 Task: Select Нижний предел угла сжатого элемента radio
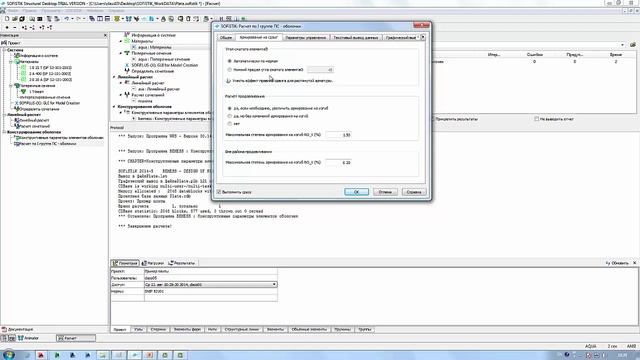coord(230,70)
